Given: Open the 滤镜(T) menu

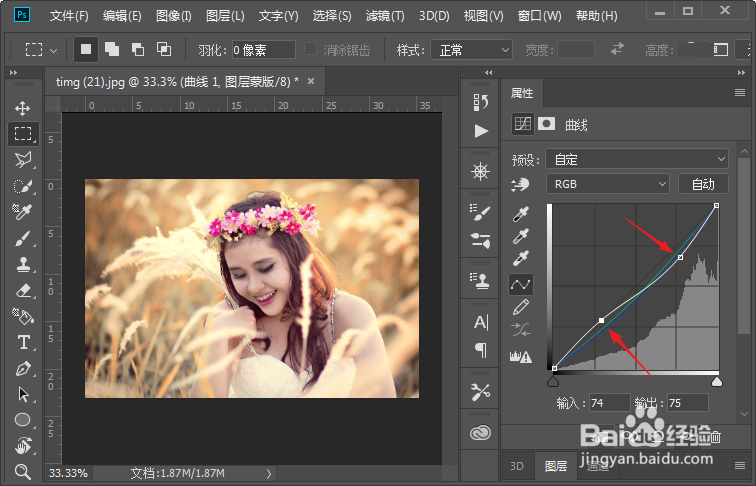Looking at the screenshot, I should (x=385, y=16).
